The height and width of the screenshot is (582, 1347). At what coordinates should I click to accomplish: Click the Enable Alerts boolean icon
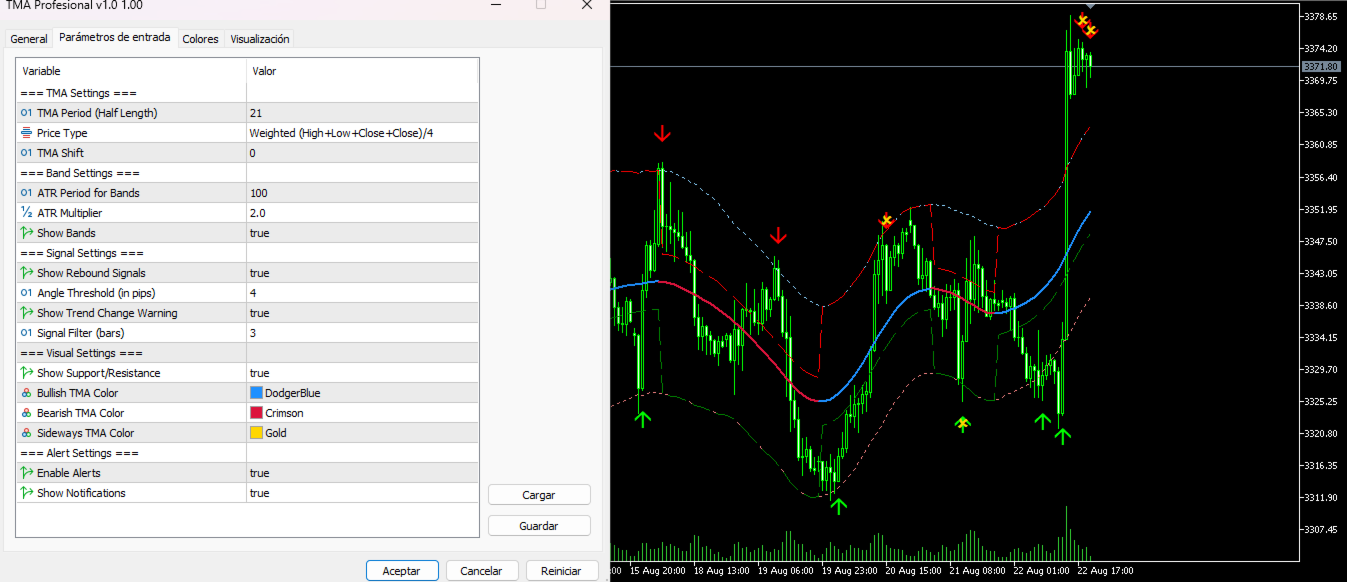tap(26, 473)
